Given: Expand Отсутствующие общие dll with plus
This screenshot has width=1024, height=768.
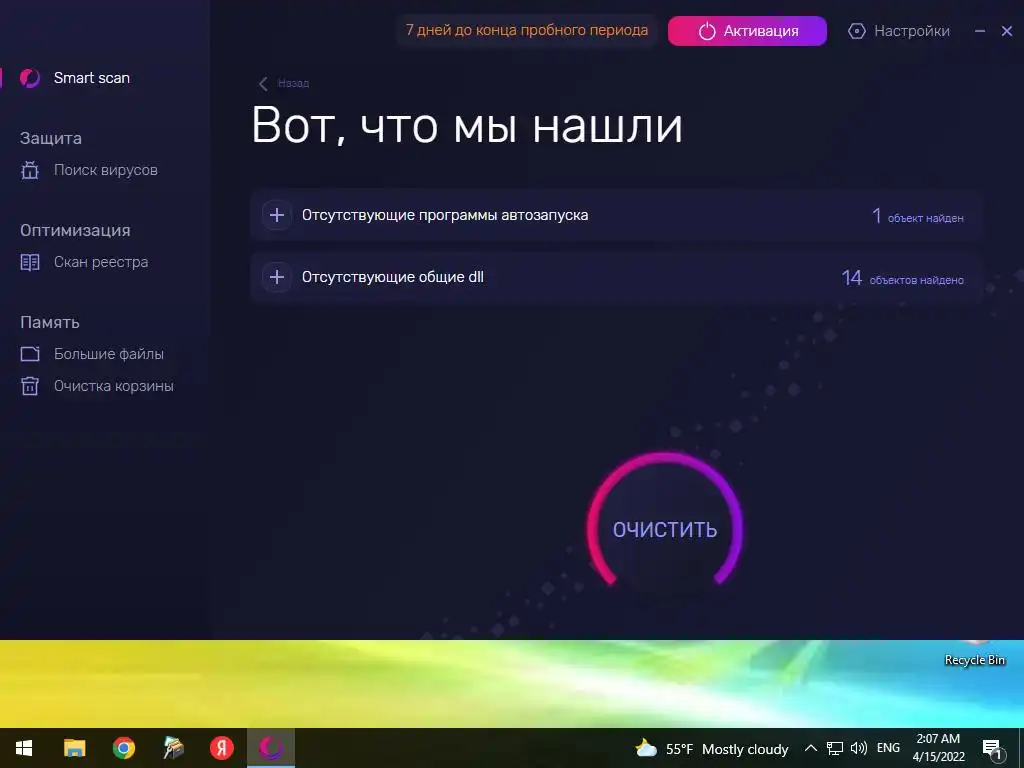Looking at the screenshot, I should tap(277, 277).
